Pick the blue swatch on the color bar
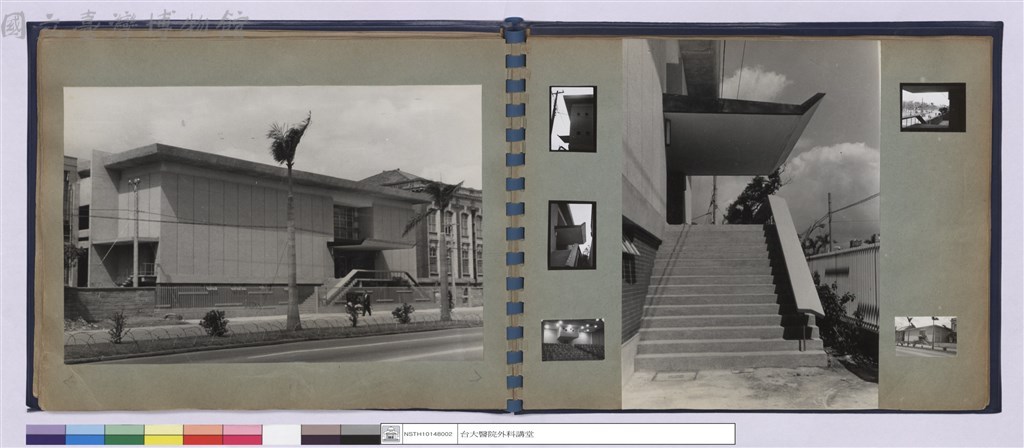Screen dimensions: 1024x448 tap(85, 434)
